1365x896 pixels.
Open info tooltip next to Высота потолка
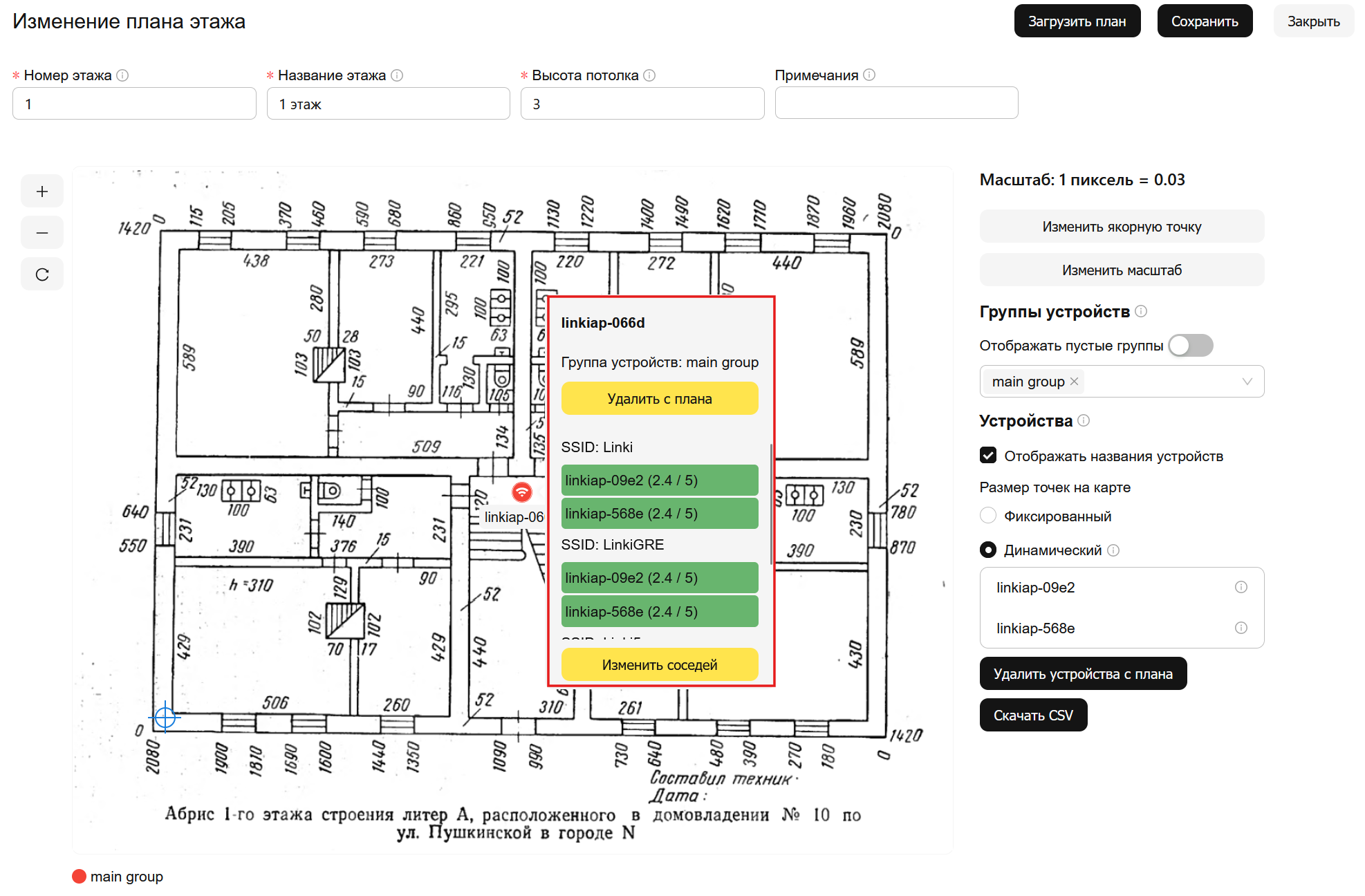pos(649,75)
